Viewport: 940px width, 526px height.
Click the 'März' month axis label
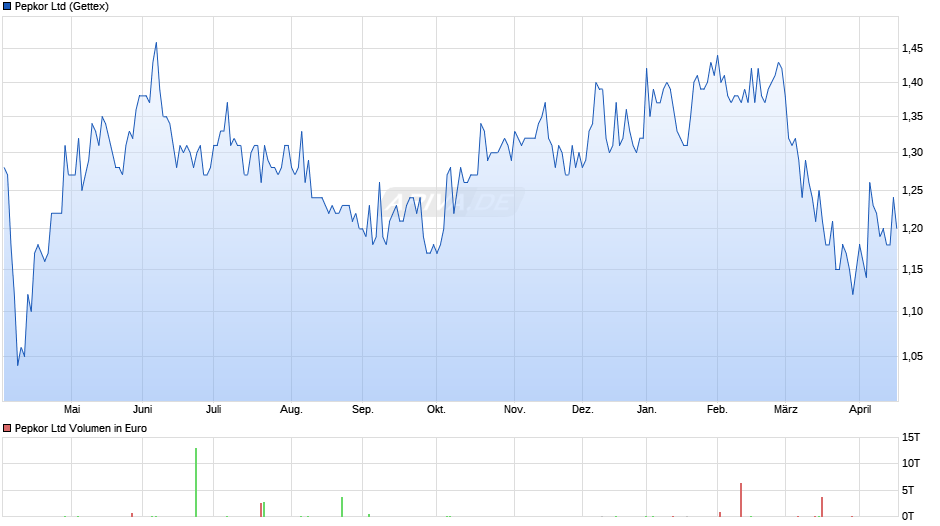(785, 409)
